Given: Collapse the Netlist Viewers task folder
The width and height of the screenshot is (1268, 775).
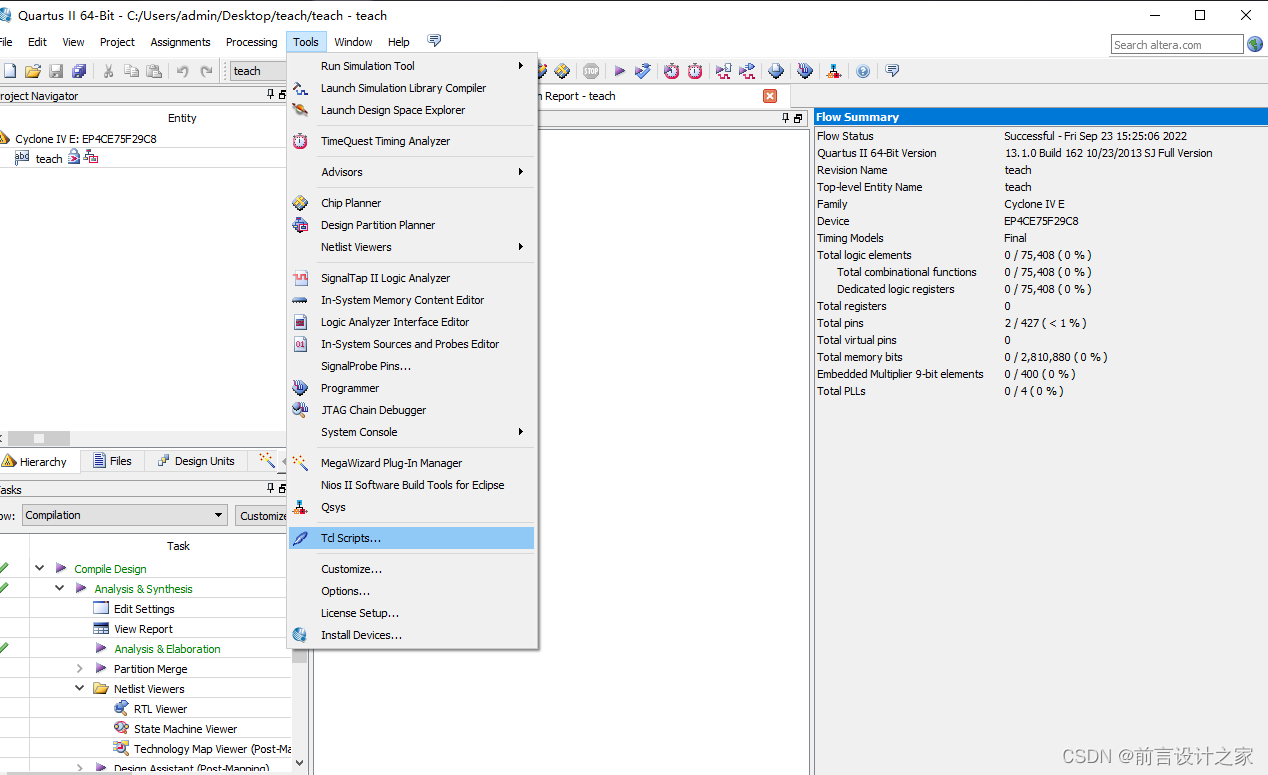Looking at the screenshot, I should [x=80, y=688].
